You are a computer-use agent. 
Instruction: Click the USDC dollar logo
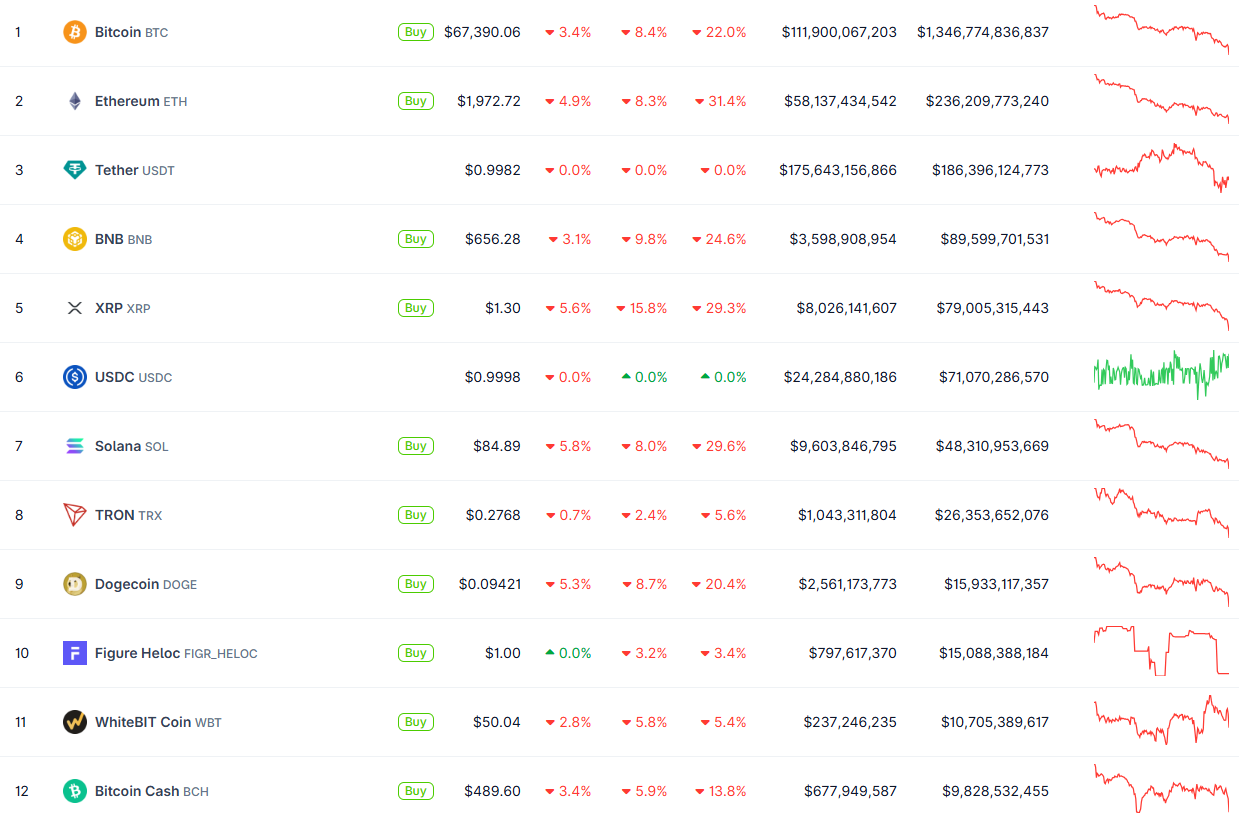tap(75, 377)
